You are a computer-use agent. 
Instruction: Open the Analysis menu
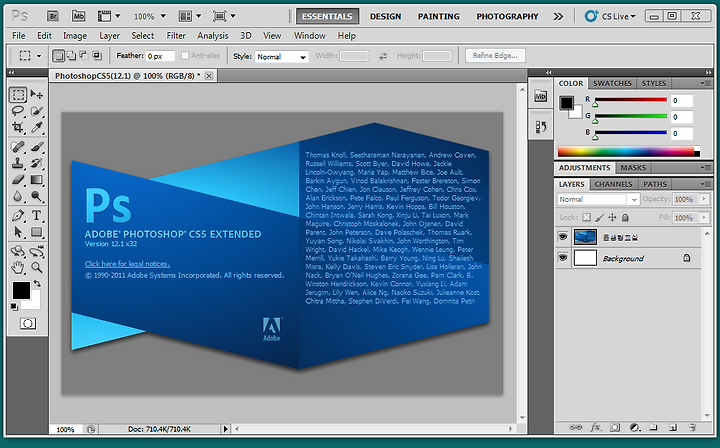pyautogui.click(x=213, y=35)
